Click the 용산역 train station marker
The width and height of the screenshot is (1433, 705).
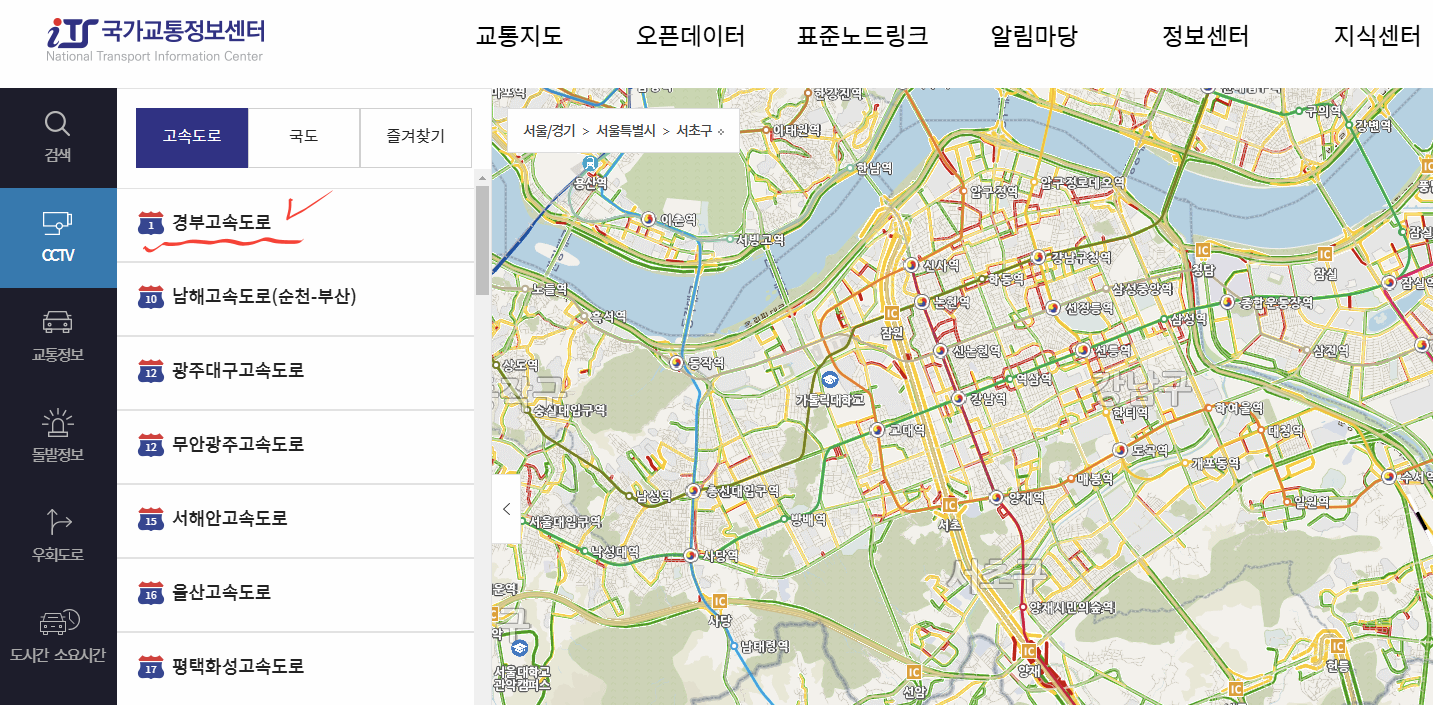click(591, 164)
